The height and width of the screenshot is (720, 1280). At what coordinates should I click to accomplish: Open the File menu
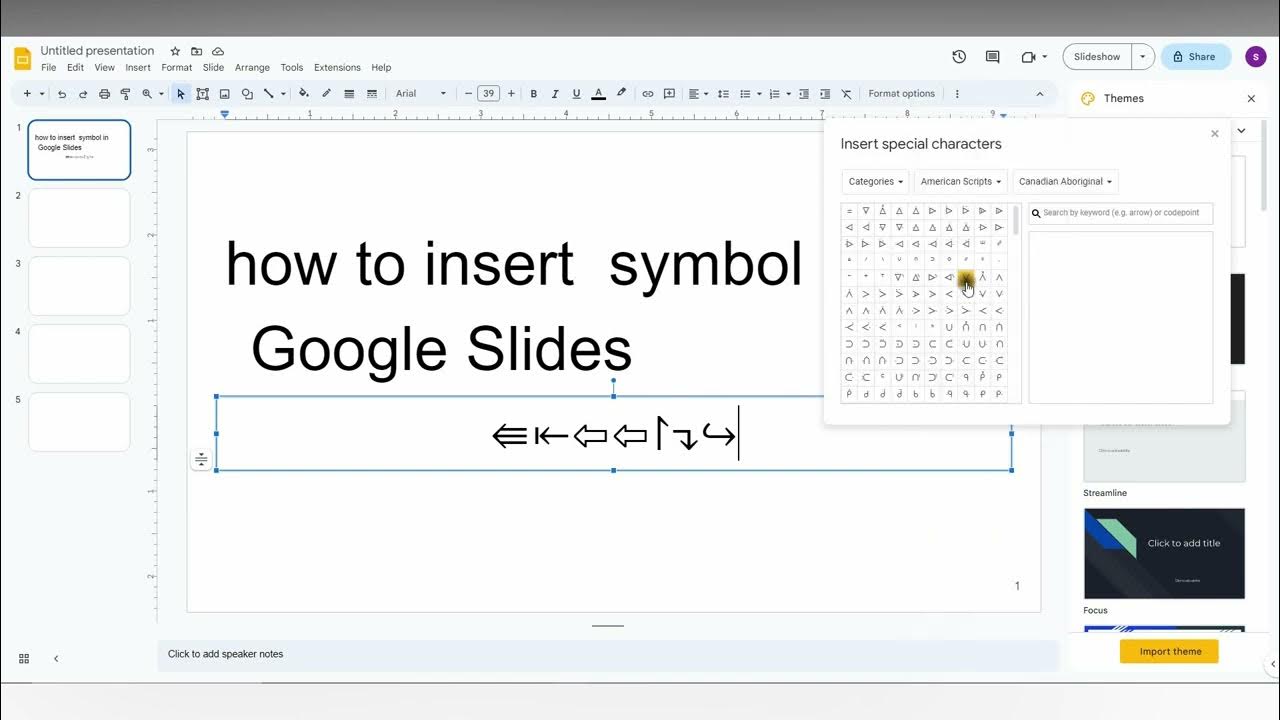(49, 68)
